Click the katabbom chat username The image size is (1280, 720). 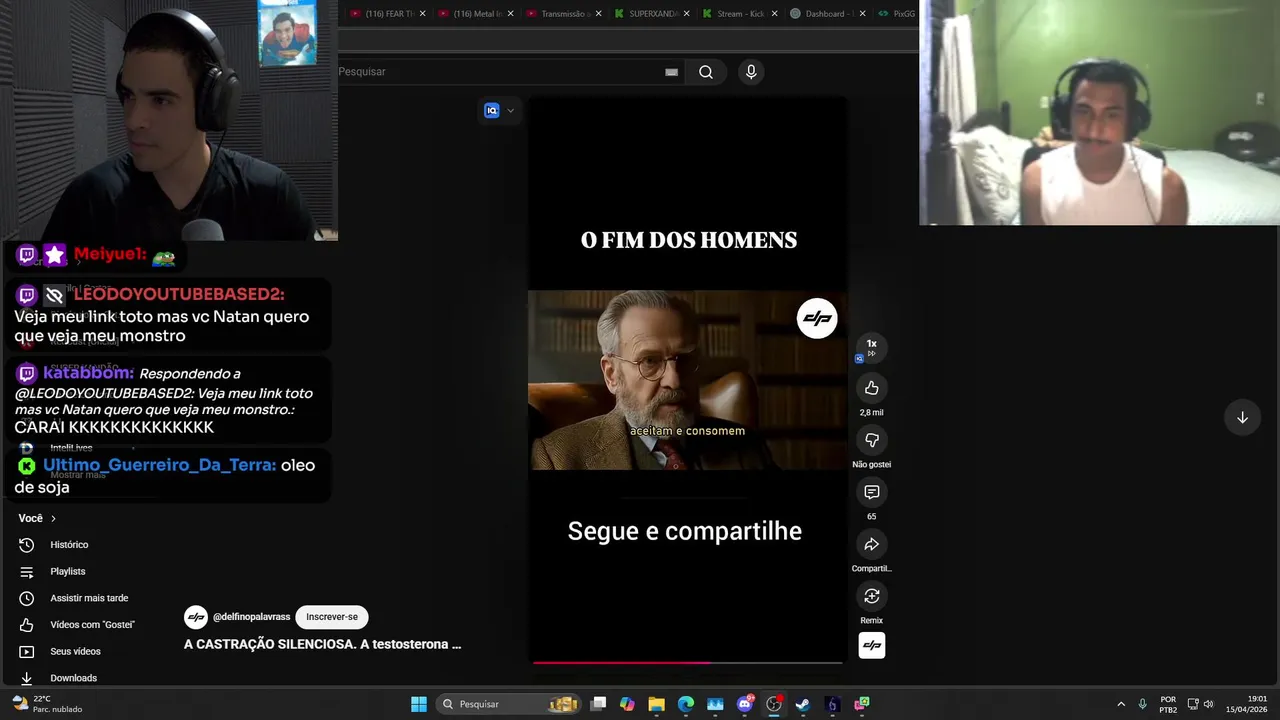coord(89,373)
